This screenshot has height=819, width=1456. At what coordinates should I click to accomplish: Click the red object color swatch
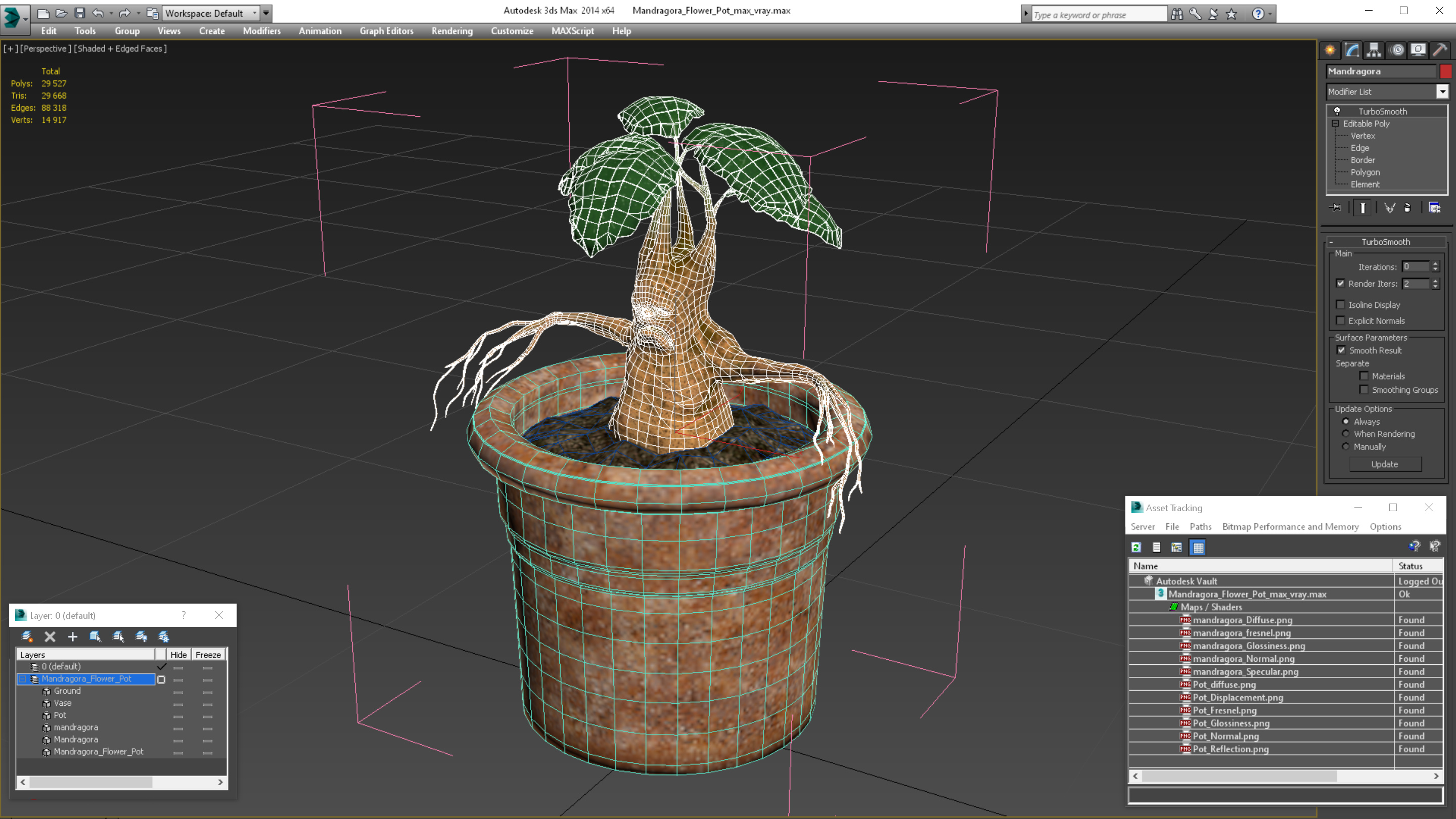tap(1446, 71)
